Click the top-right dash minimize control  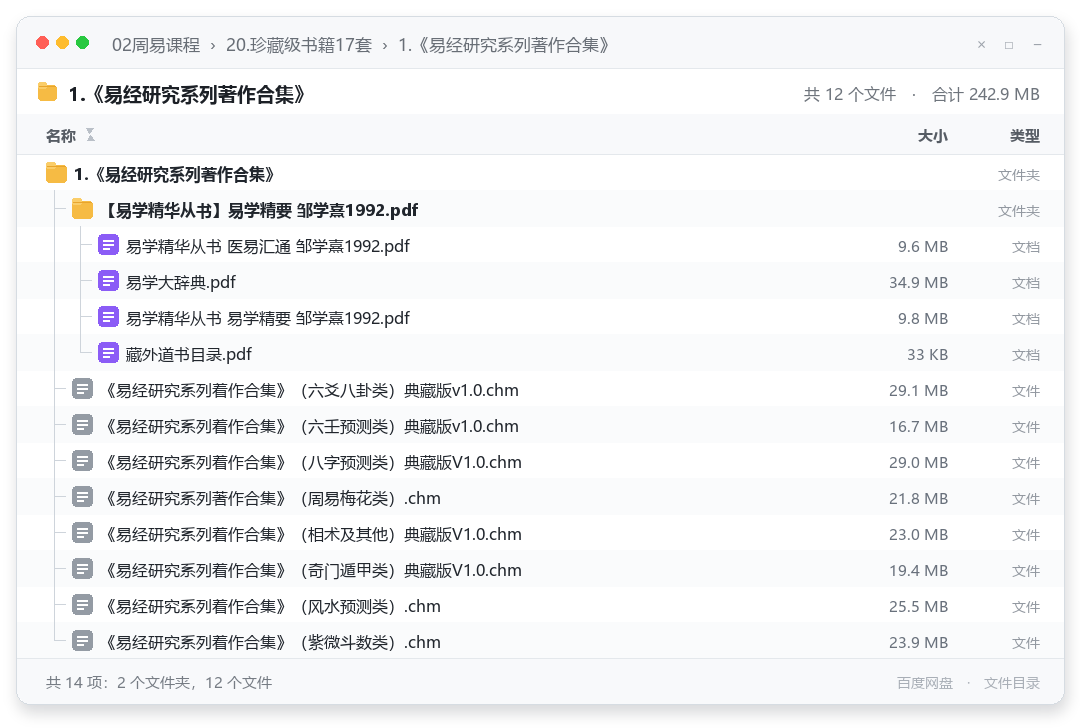[x=1037, y=45]
